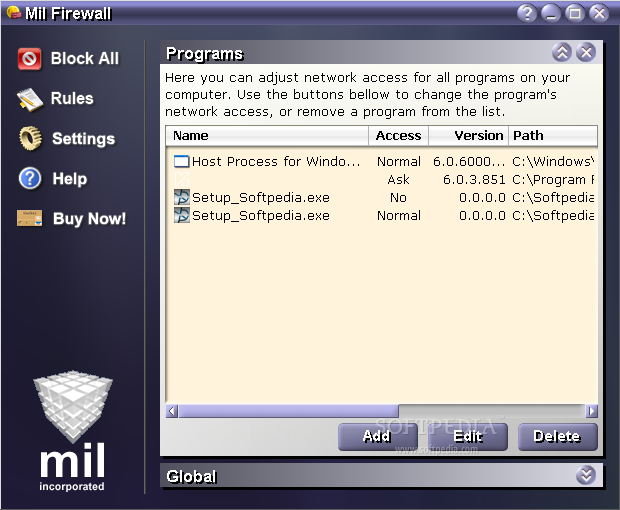Click the Buy Now credit card icon
The image size is (620, 510).
pyautogui.click(x=30, y=218)
